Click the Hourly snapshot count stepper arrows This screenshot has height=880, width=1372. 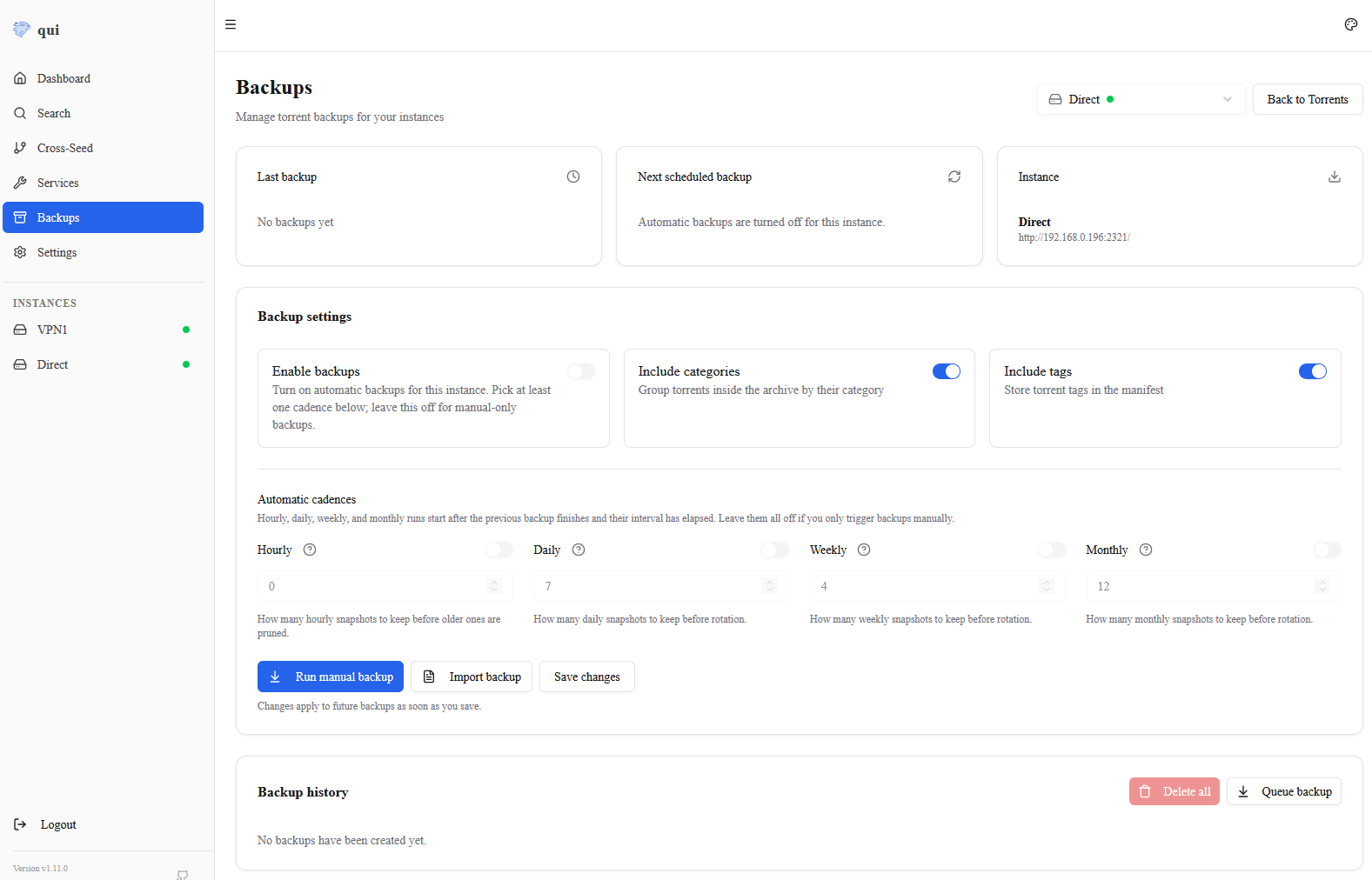(x=494, y=586)
